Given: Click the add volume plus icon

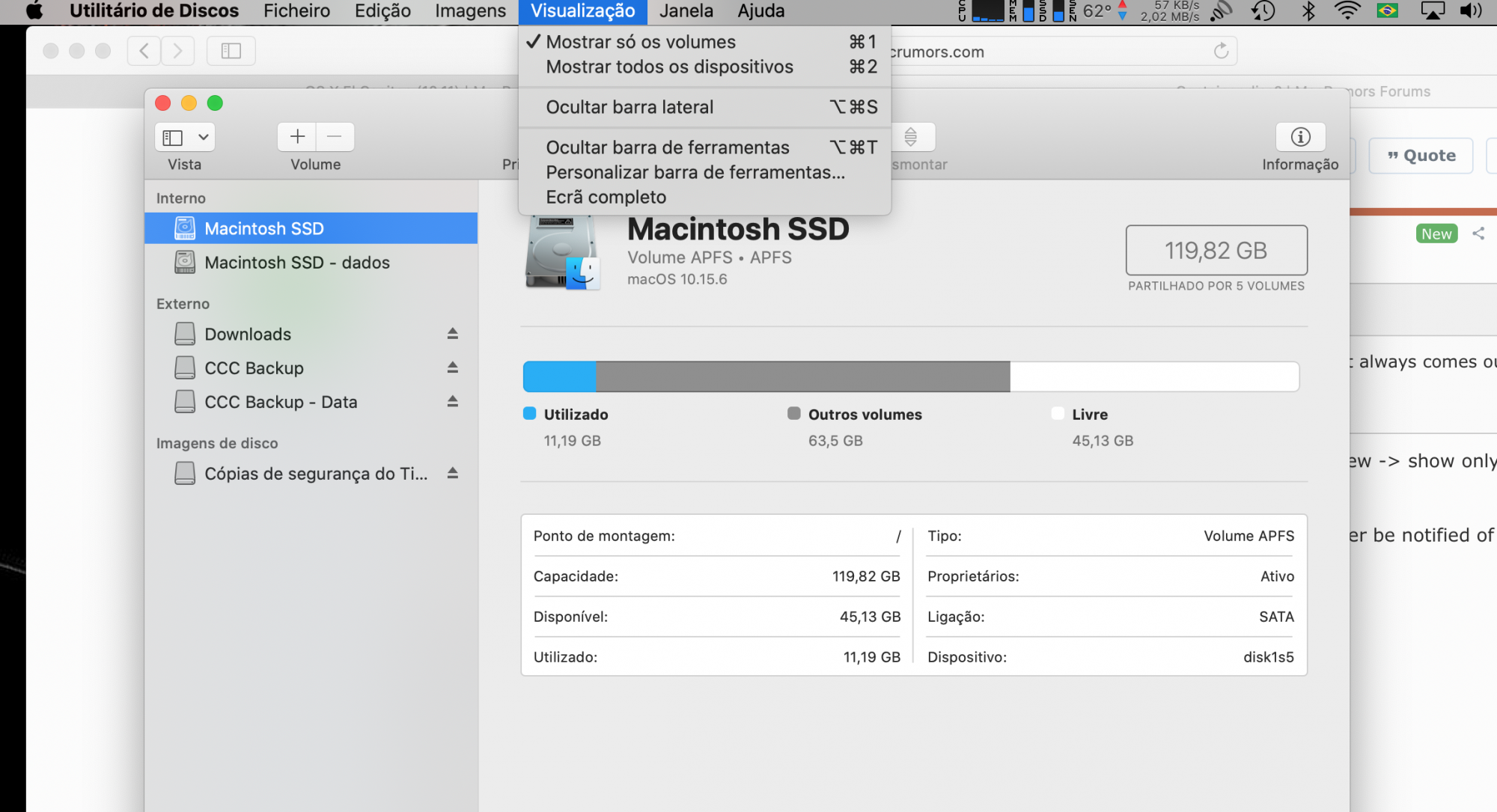Looking at the screenshot, I should pyautogui.click(x=297, y=136).
